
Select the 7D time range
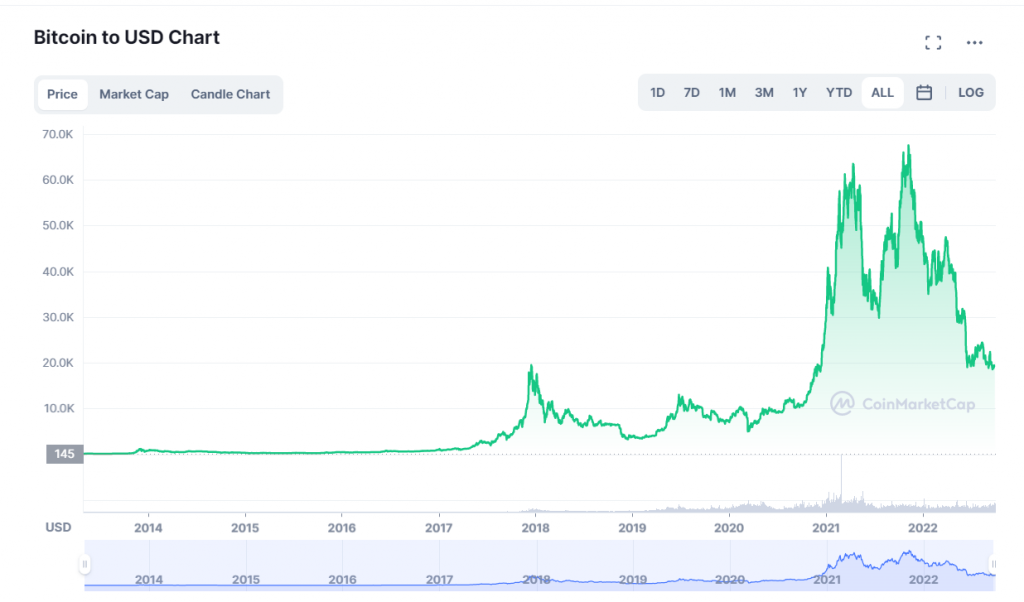(x=691, y=92)
